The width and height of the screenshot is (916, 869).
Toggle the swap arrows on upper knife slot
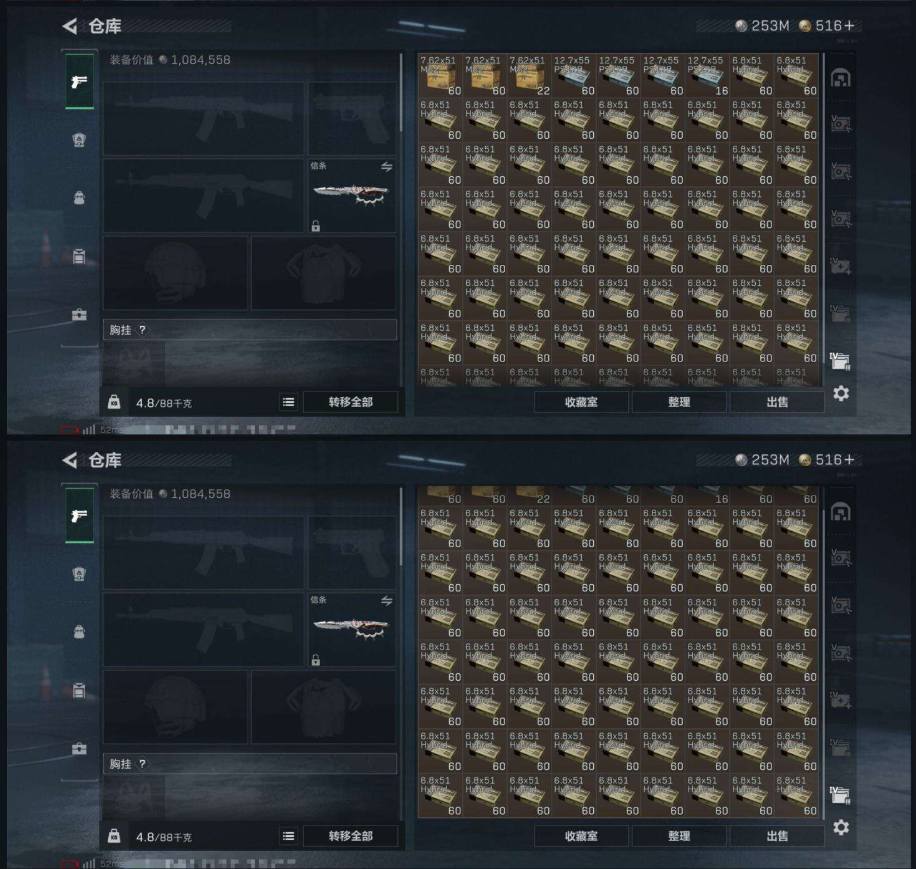pos(387,167)
